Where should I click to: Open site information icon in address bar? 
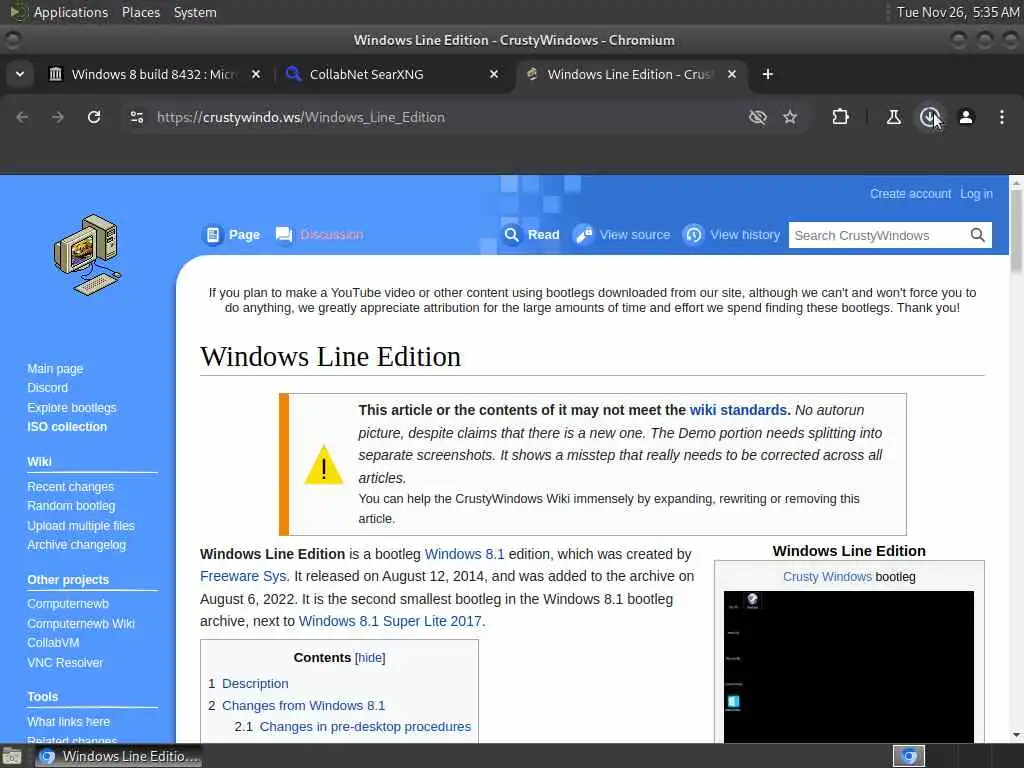pyautogui.click(x=136, y=117)
